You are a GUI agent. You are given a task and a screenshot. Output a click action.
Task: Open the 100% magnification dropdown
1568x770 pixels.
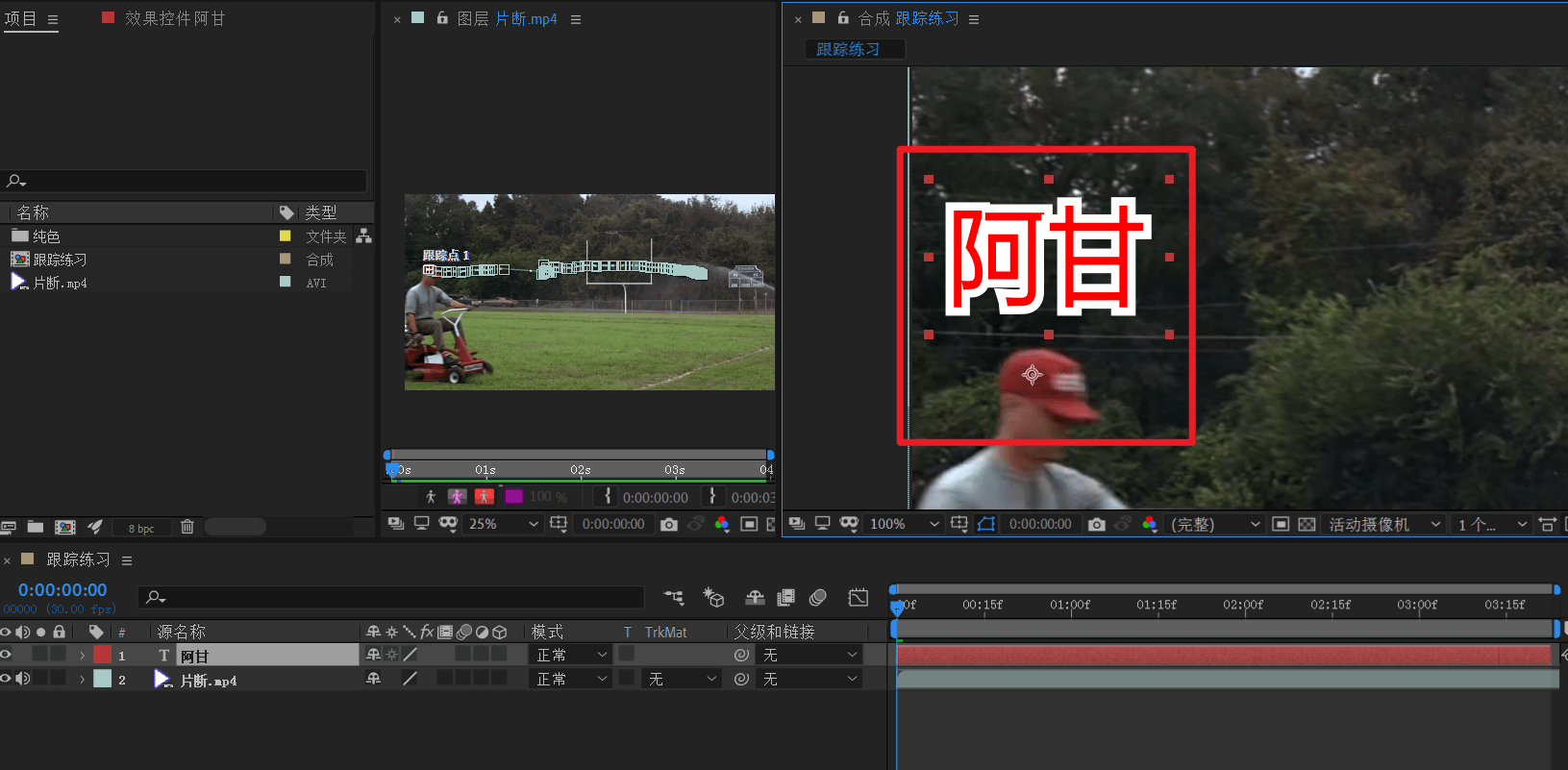click(904, 524)
